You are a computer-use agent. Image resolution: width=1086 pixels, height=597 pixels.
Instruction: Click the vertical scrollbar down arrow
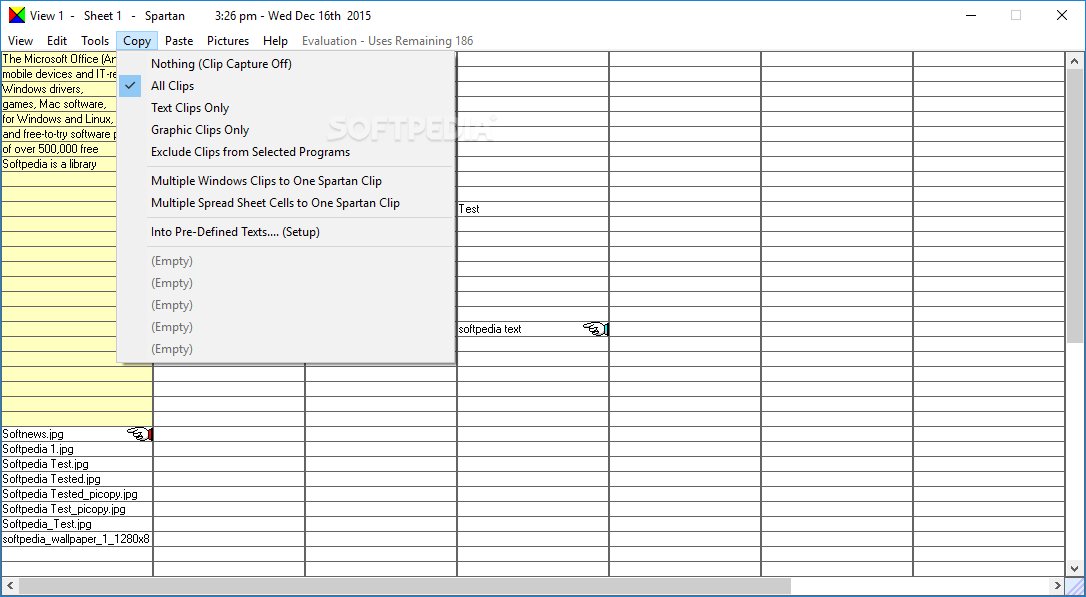[1075, 568]
